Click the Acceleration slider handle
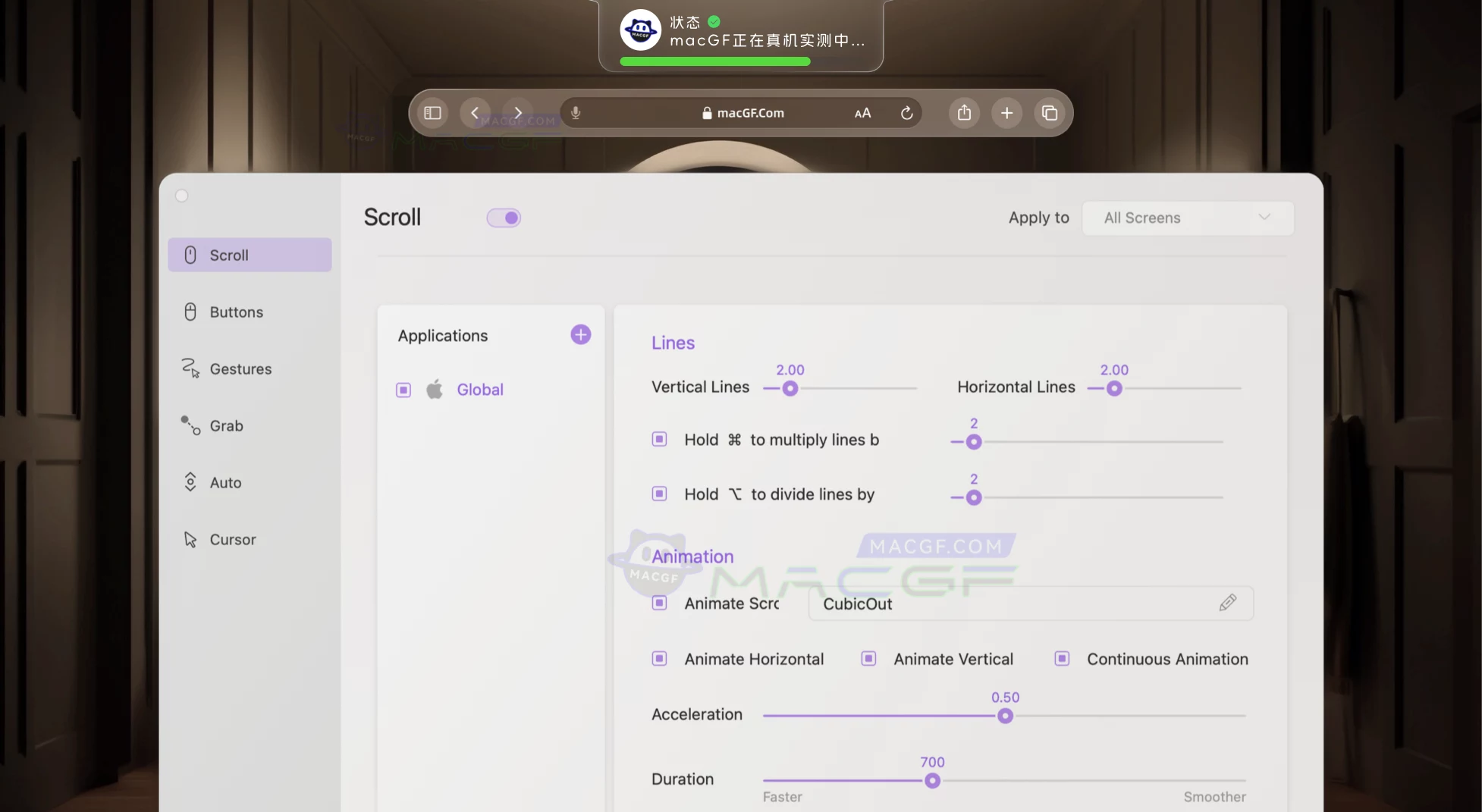Image resolution: width=1482 pixels, height=812 pixels. tap(1005, 715)
